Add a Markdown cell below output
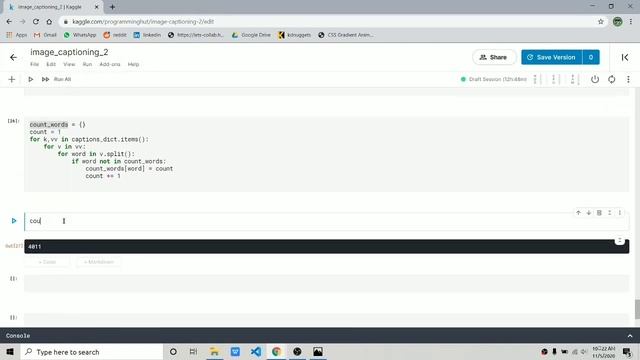The width and height of the screenshot is (640, 360). click(x=98, y=262)
